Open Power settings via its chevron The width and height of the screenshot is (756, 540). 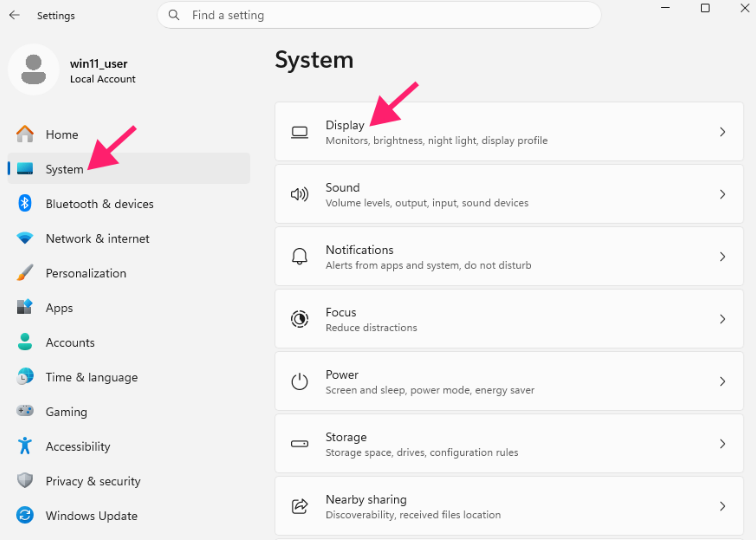pyautogui.click(x=722, y=381)
